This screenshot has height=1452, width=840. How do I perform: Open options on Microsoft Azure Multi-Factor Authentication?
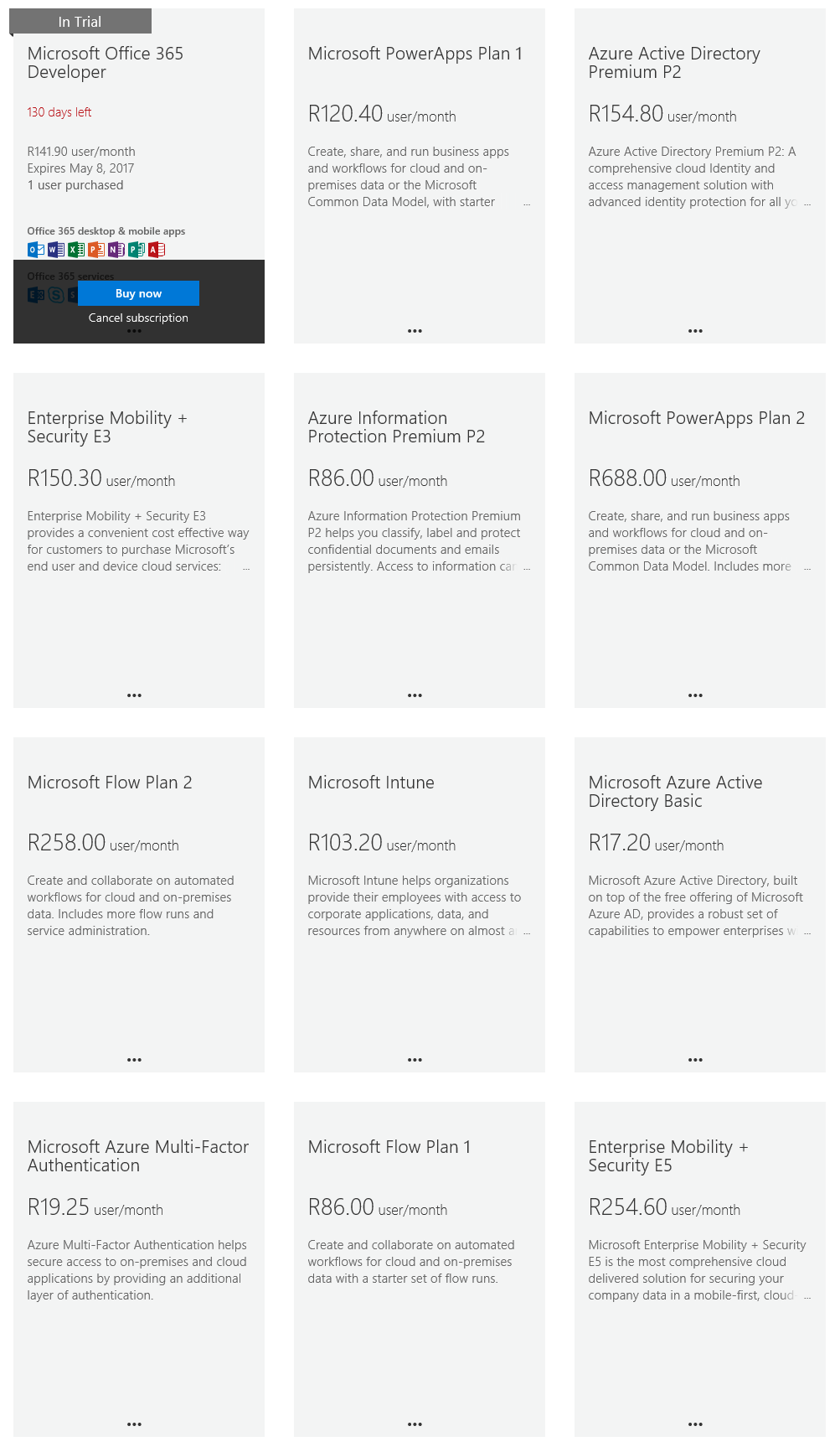134,1424
